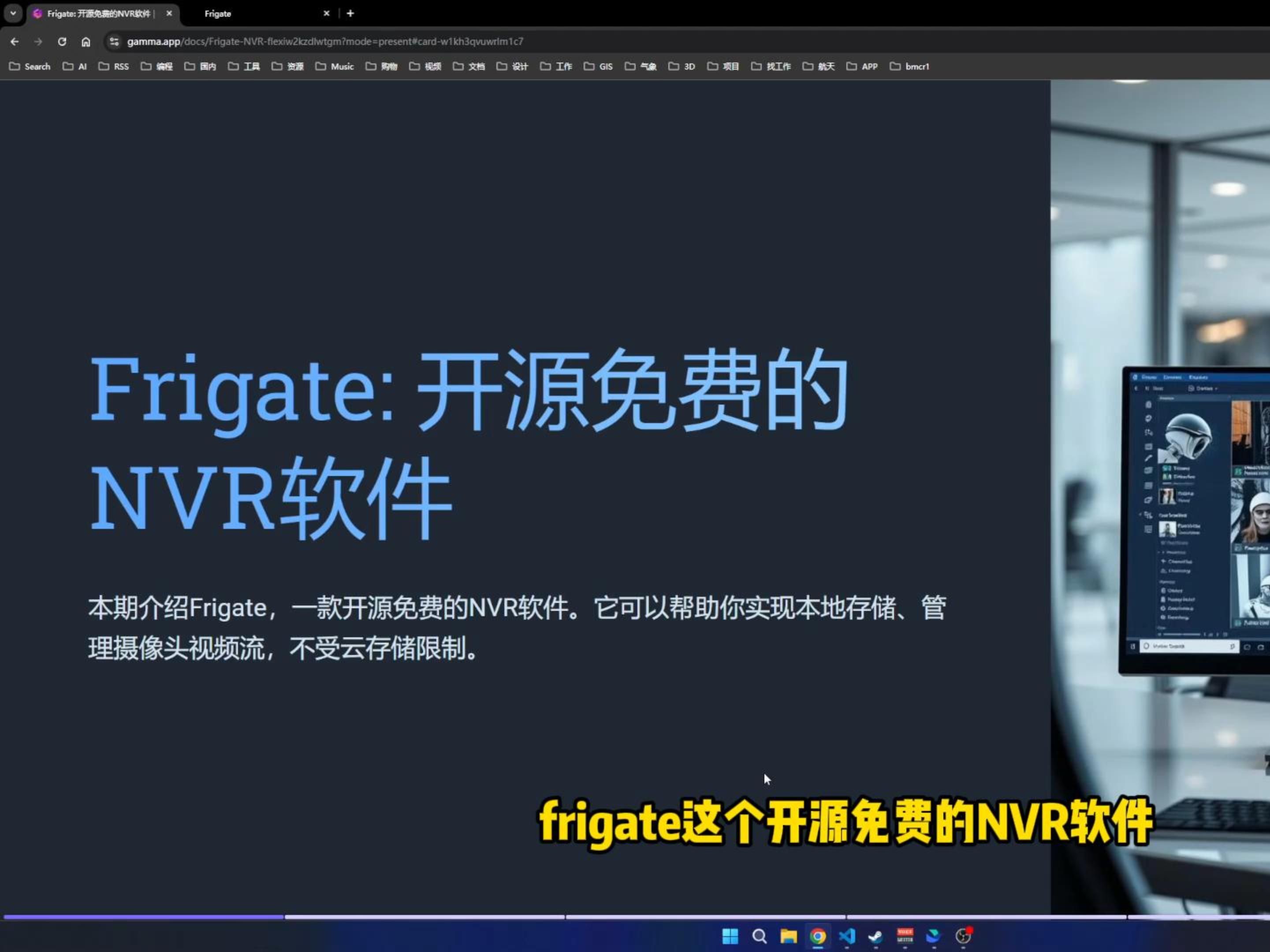The image size is (1270, 952).
Task: Jump to the third slide progress segment
Action: [706, 917]
